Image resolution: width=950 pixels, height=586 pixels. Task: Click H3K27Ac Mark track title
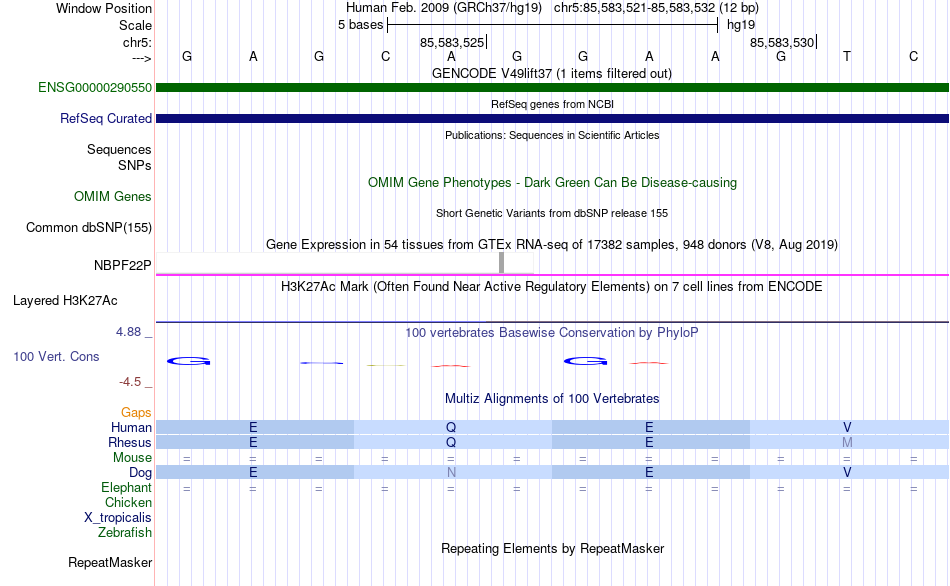pos(552,286)
